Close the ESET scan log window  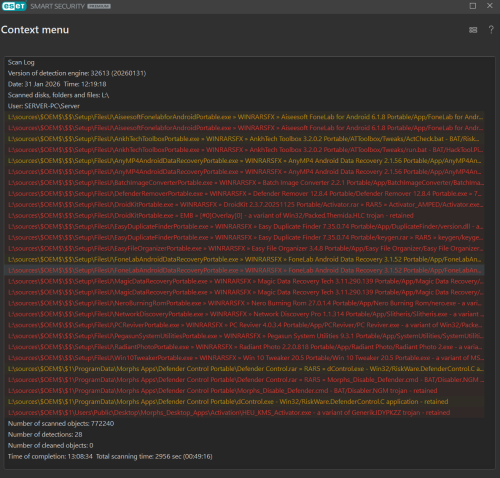click(x=490, y=6)
